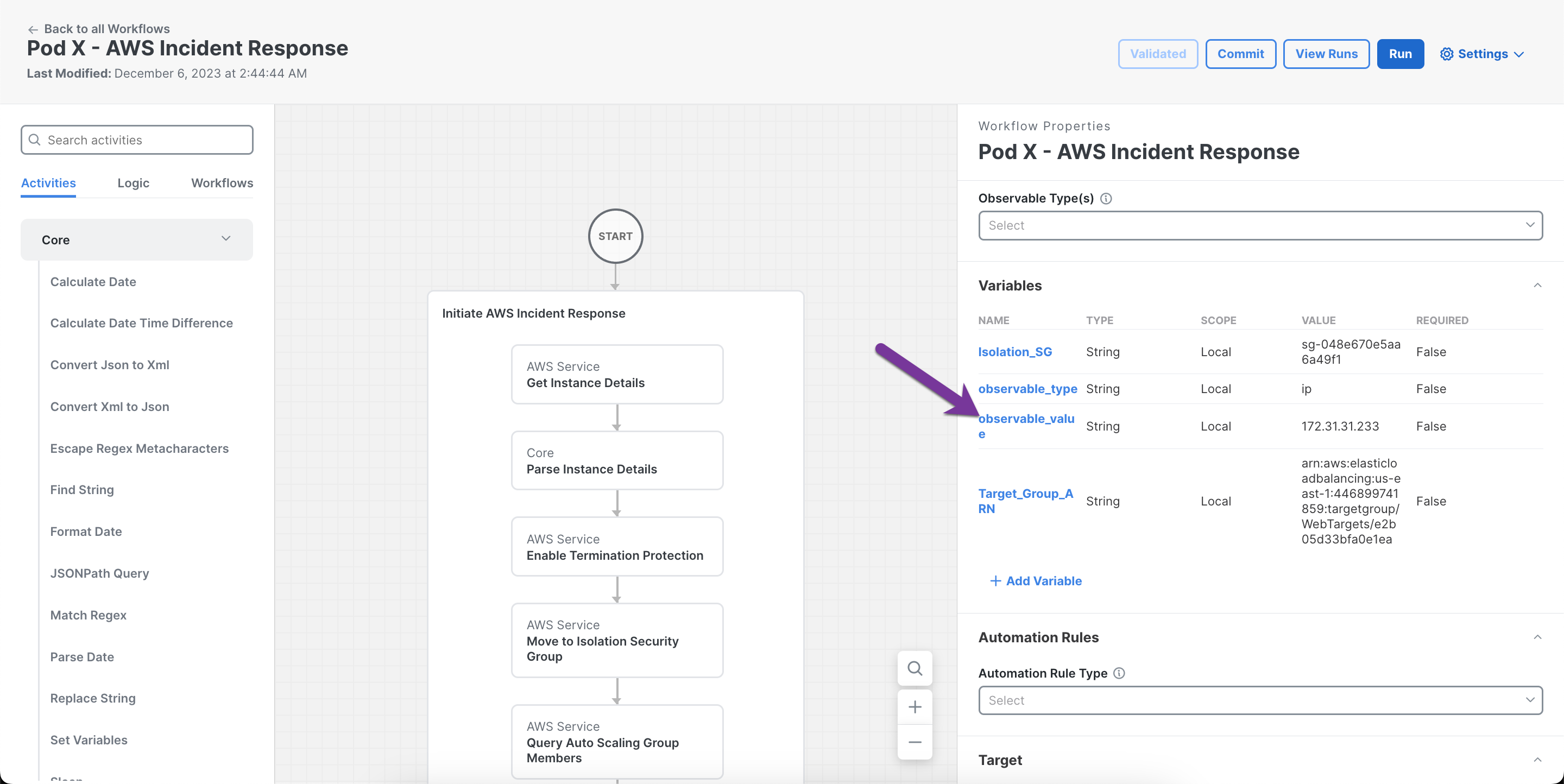This screenshot has width=1564, height=784.
Task: Open View Runs
Action: [1326, 54]
